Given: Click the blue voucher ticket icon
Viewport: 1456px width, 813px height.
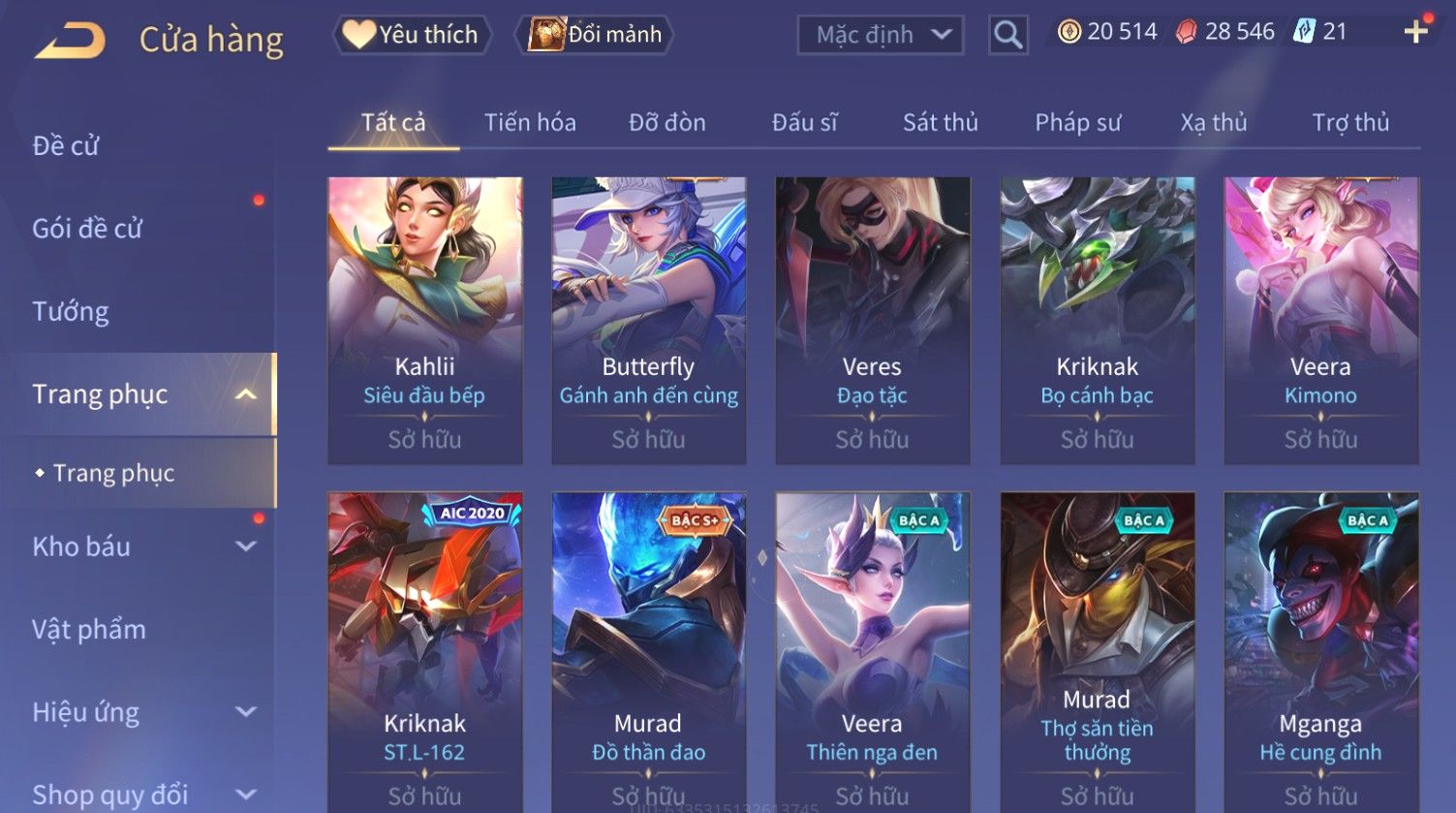Looking at the screenshot, I should point(1304,32).
